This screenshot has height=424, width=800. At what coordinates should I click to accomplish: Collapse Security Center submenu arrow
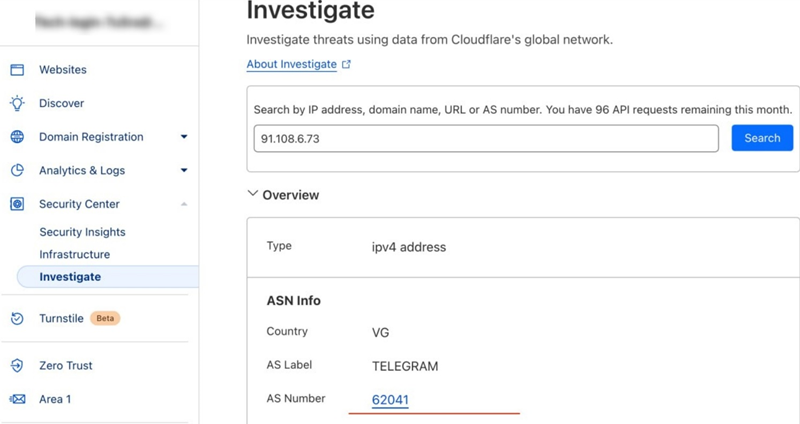(184, 204)
